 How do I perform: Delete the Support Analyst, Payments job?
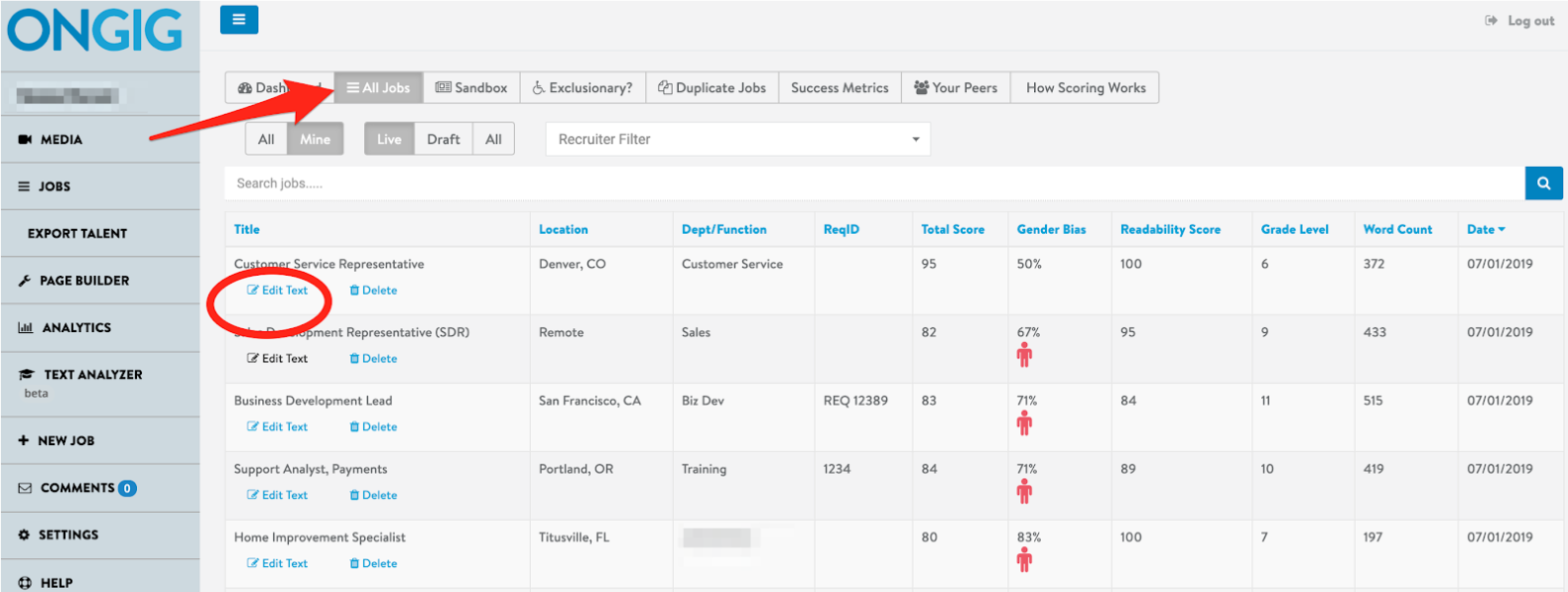(x=373, y=496)
